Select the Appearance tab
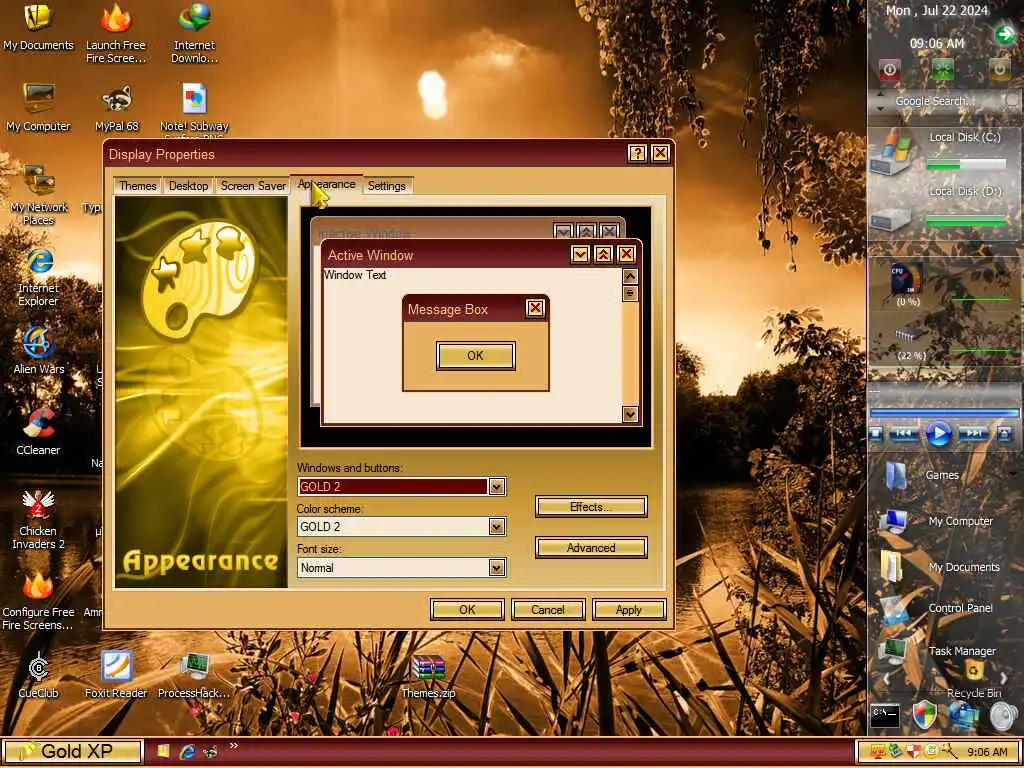Screen dimensions: 1024x768 pyautogui.click(x=327, y=184)
